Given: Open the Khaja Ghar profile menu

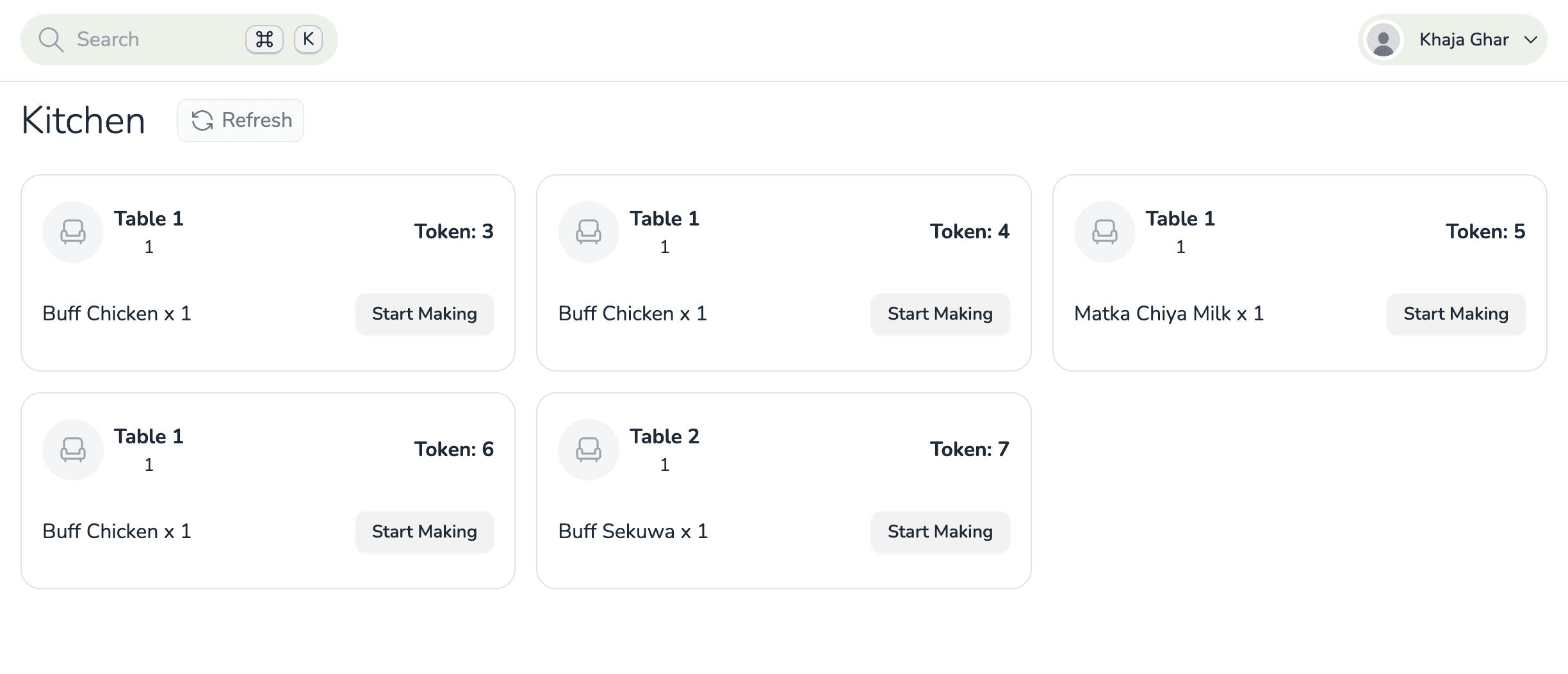Looking at the screenshot, I should (1463, 40).
